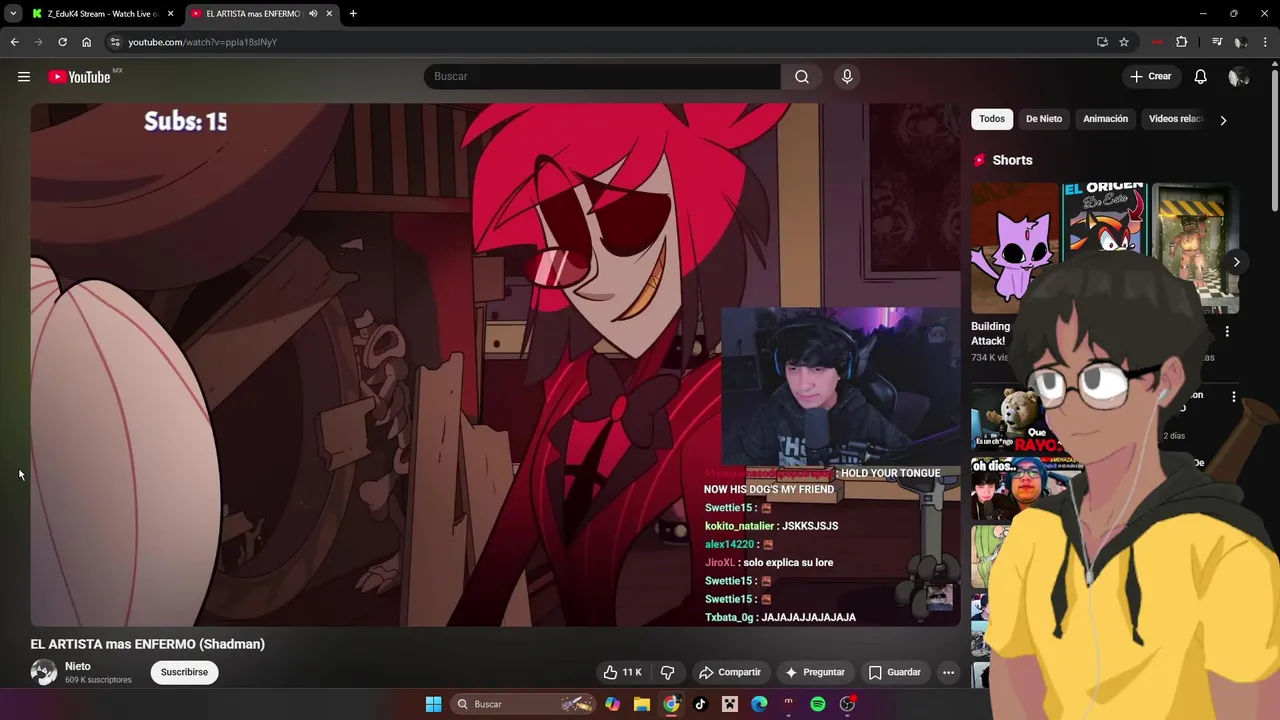The height and width of the screenshot is (720, 1280).
Task: Open the Windows Start menu
Action: coord(433,704)
